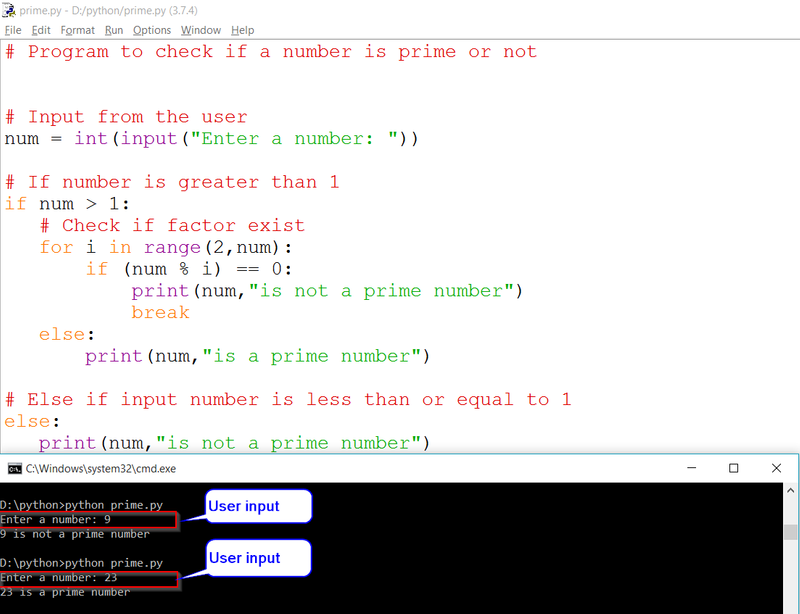Click the cmd.exe icon in the console title bar
Viewport: 800px width, 614px height.
point(14,468)
